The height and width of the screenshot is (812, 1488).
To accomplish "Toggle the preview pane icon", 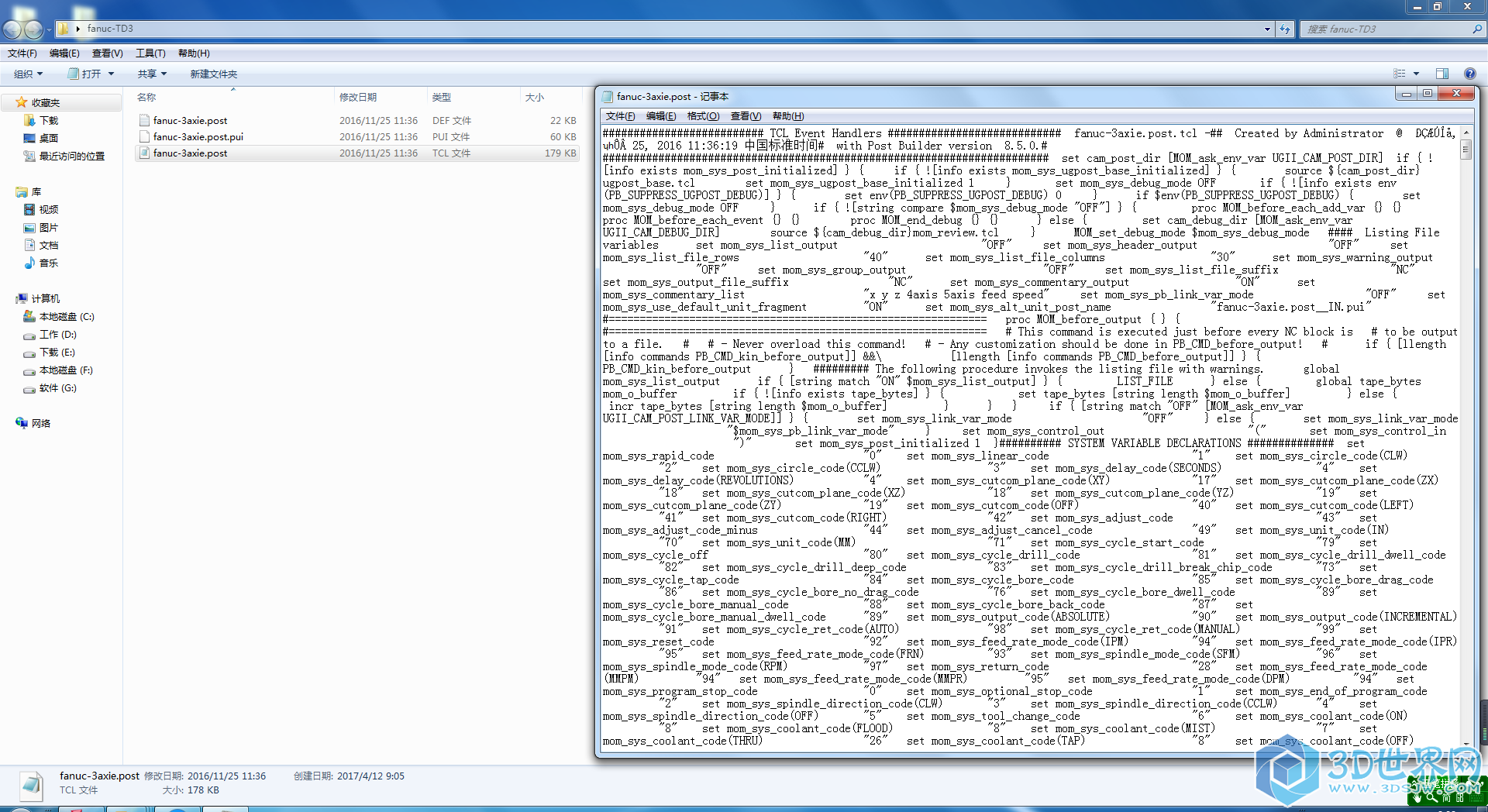I will [x=1442, y=74].
